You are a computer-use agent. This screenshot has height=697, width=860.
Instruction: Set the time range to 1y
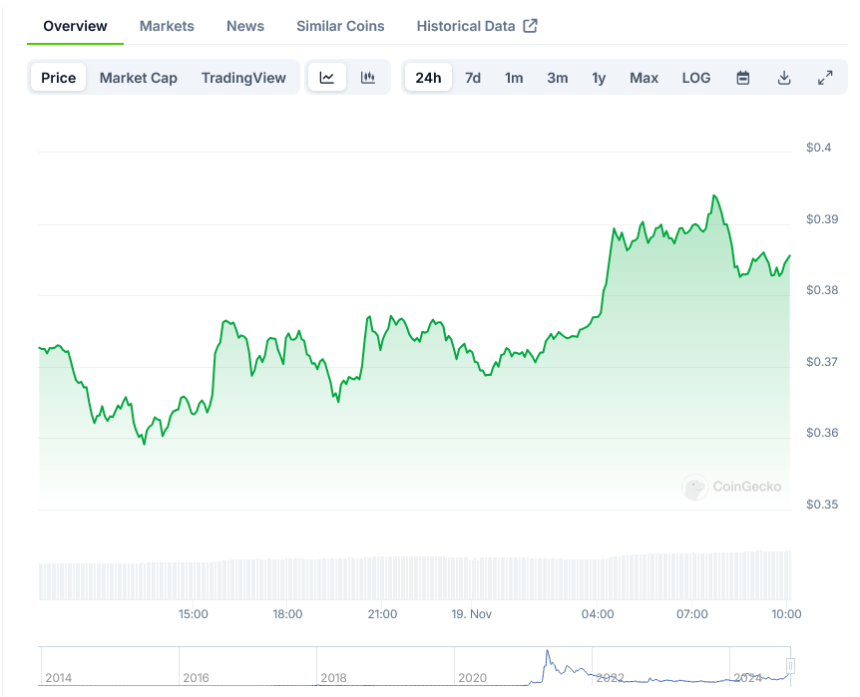[x=598, y=77]
